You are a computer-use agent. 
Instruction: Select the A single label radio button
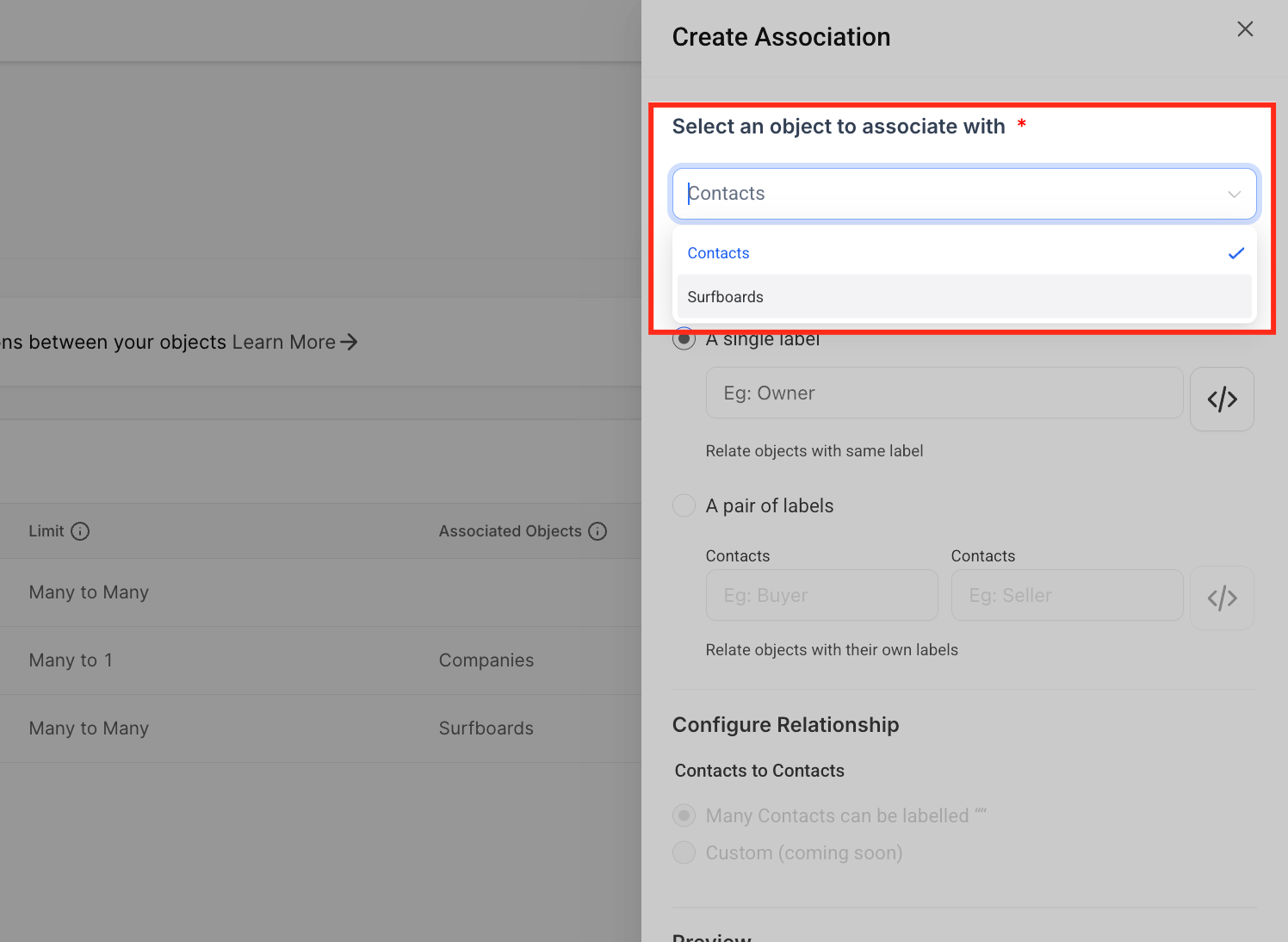(x=684, y=338)
